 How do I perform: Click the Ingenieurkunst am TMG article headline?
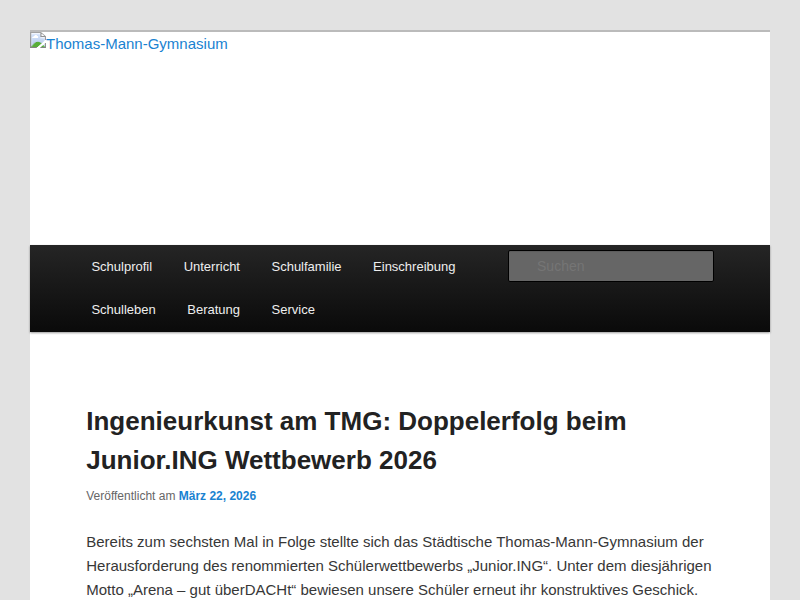[356, 421]
